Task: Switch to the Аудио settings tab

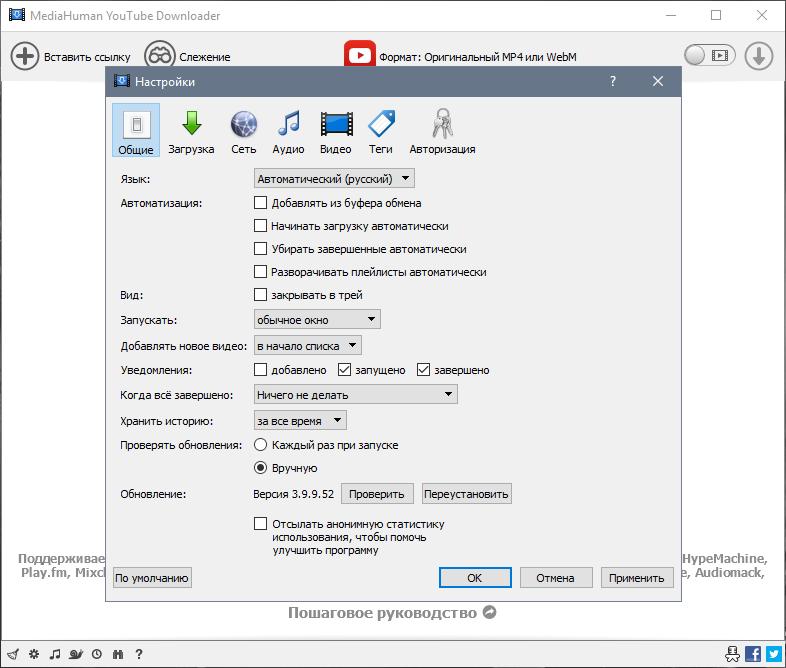Action: click(288, 131)
